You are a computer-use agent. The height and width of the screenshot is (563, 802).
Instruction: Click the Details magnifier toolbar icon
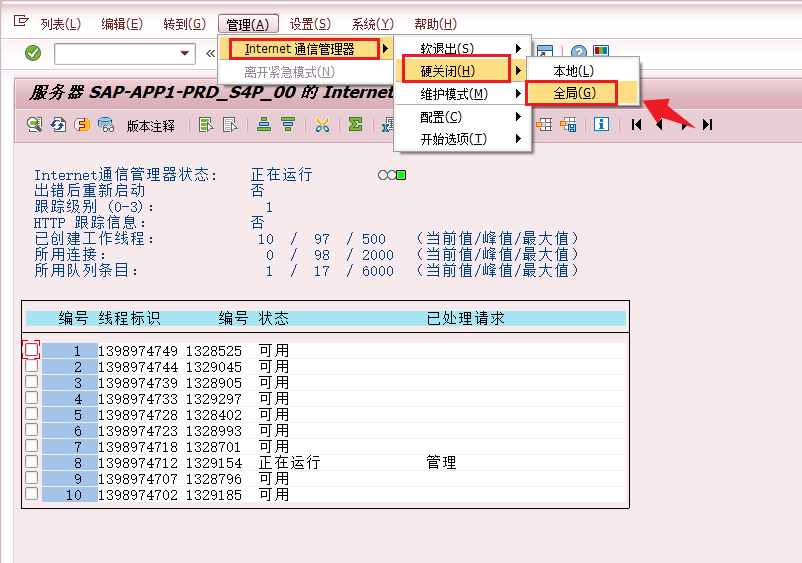coord(34,124)
